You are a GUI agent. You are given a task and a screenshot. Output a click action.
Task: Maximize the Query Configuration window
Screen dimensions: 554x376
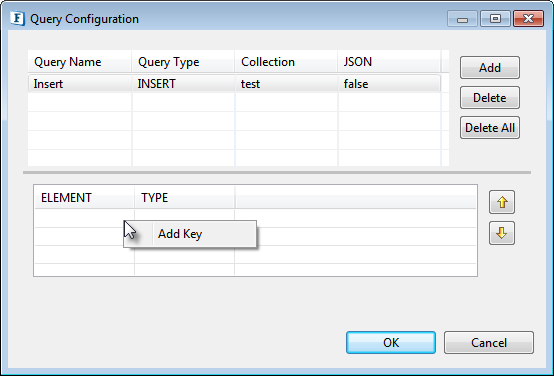pos(495,18)
